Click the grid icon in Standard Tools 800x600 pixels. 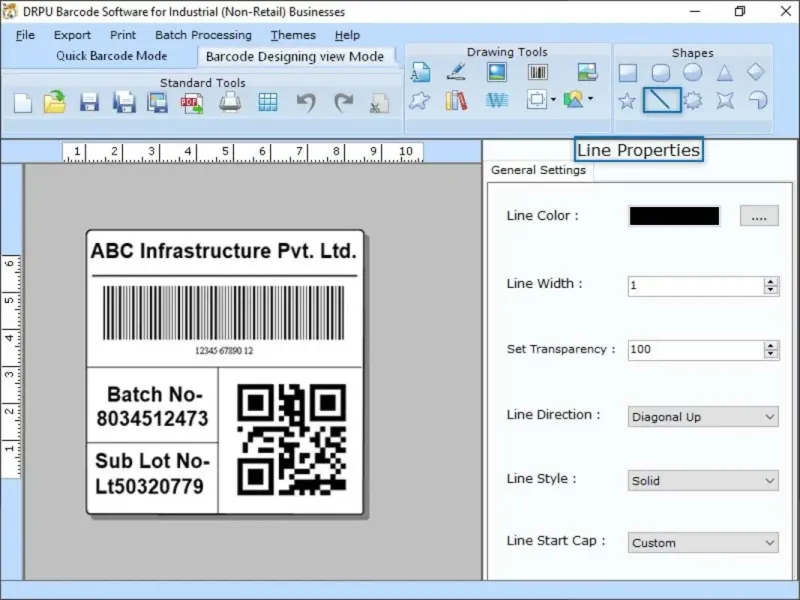click(x=268, y=102)
